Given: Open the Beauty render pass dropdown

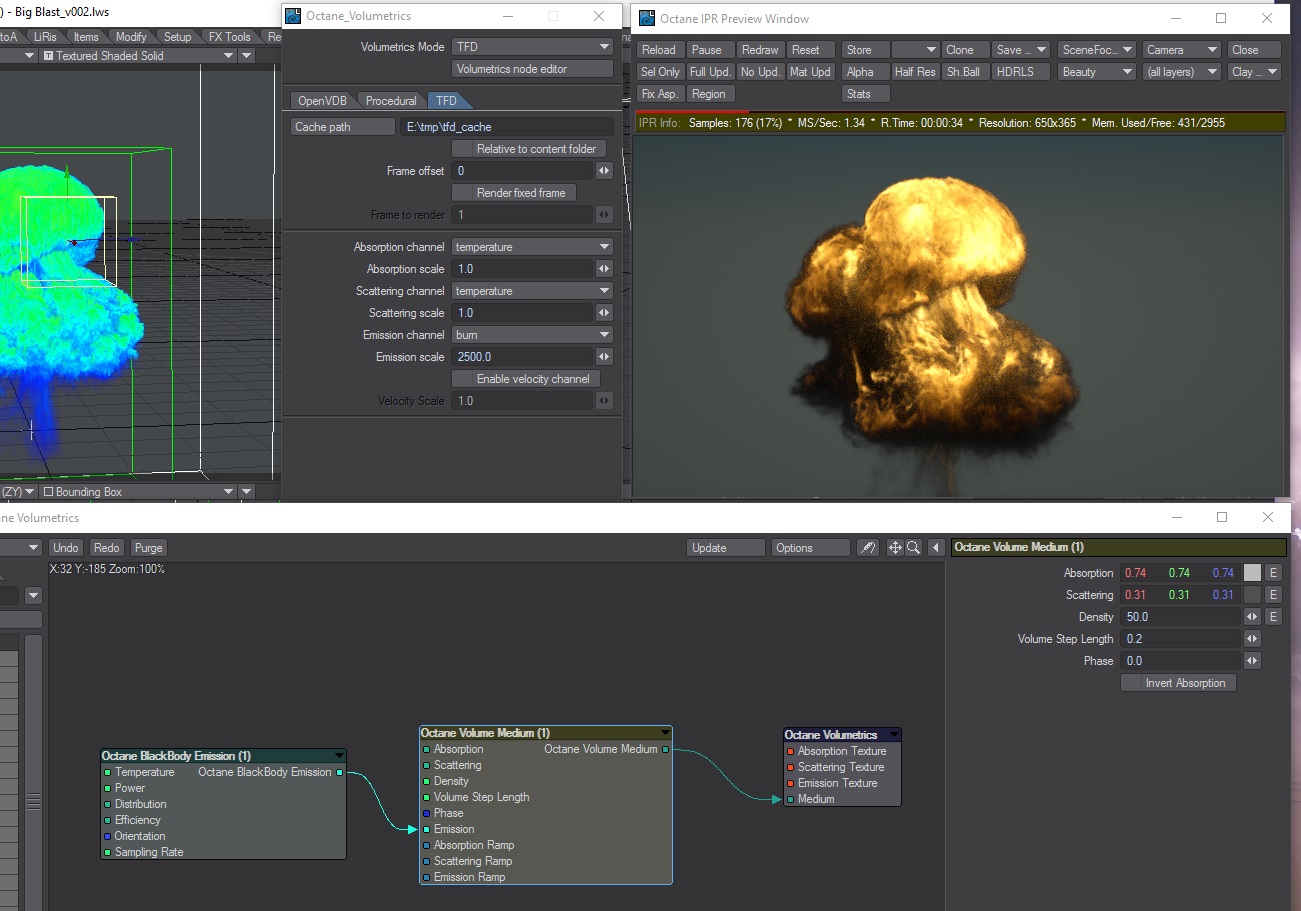Looking at the screenshot, I should pyautogui.click(x=1097, y=72).
